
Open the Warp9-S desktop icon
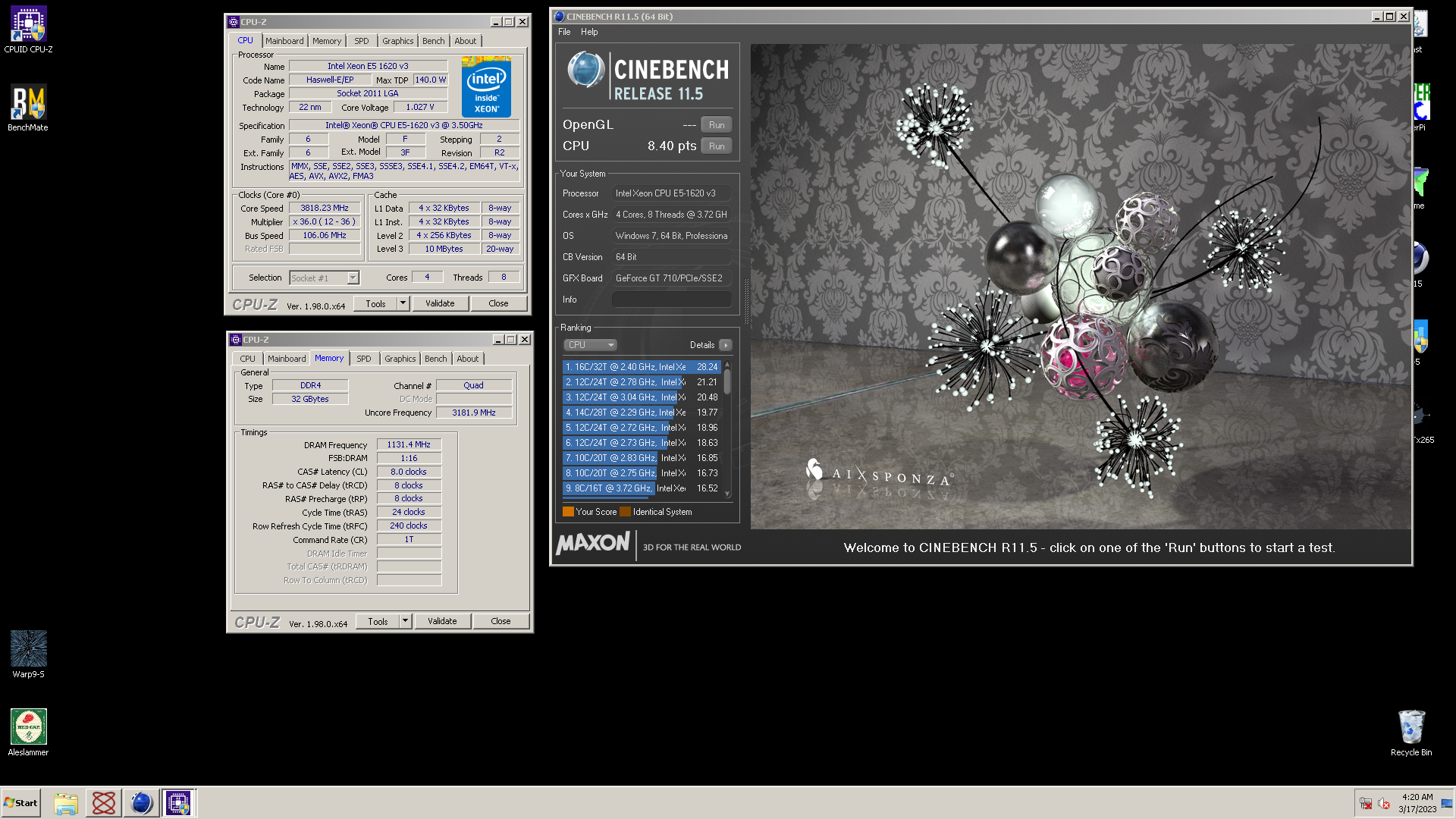tap(28, 654)
